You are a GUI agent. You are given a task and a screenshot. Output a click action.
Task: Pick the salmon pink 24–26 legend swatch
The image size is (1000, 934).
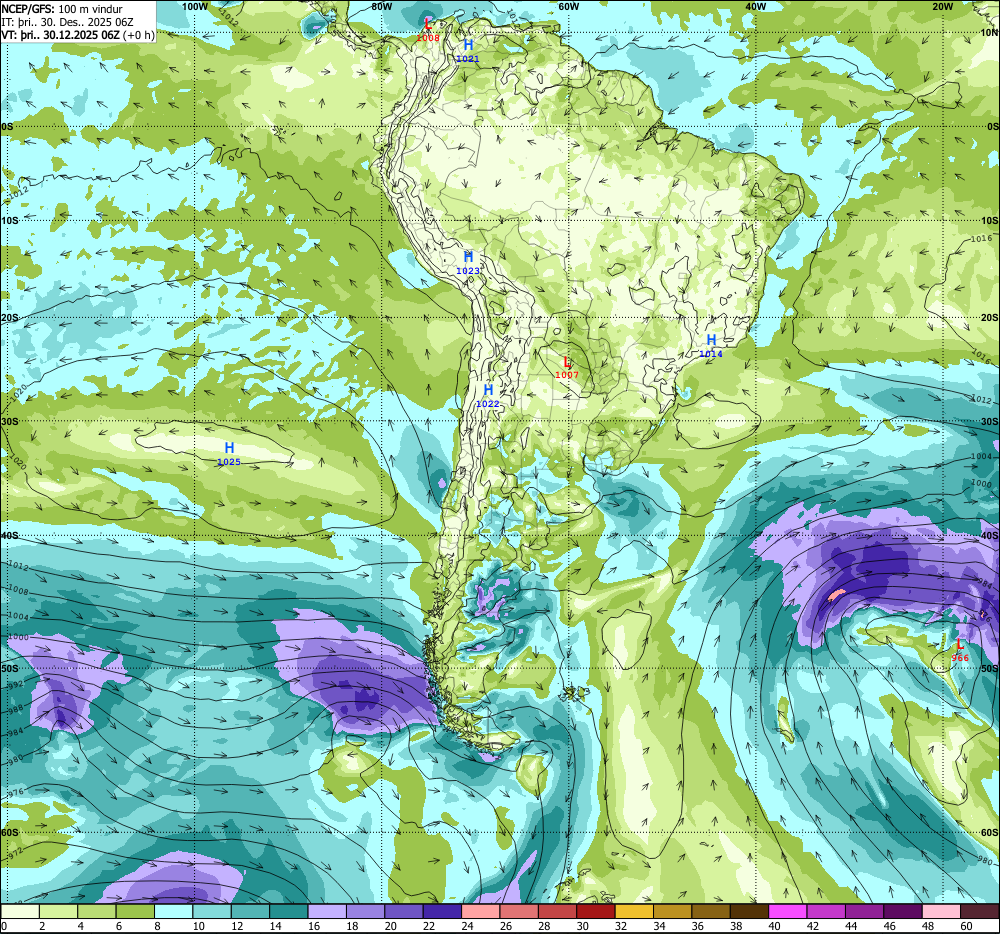pos(481,911)
